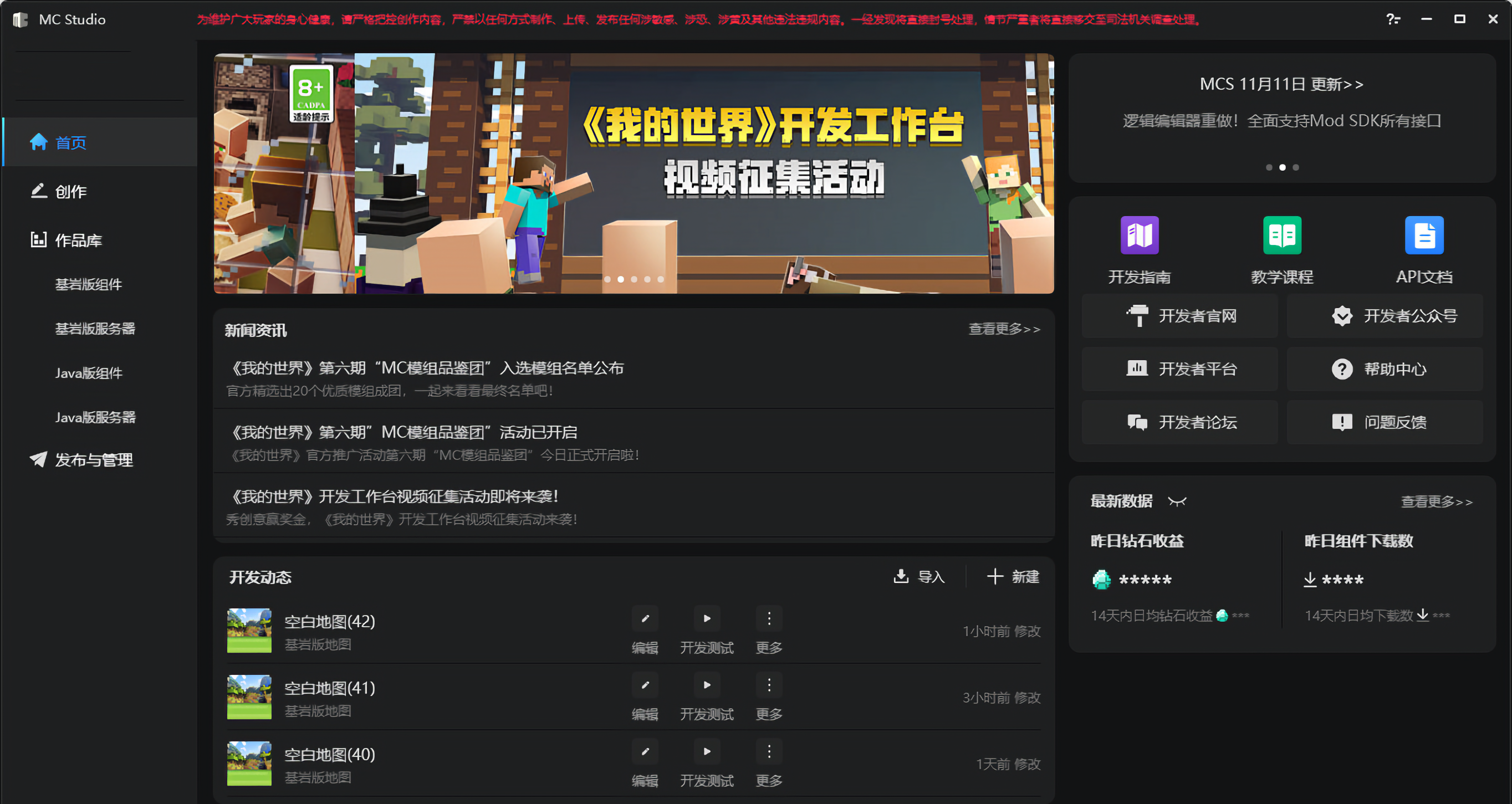Click the edit pencil for 空白地图(41)
1512x804 pixels.
tap(645, 684)
